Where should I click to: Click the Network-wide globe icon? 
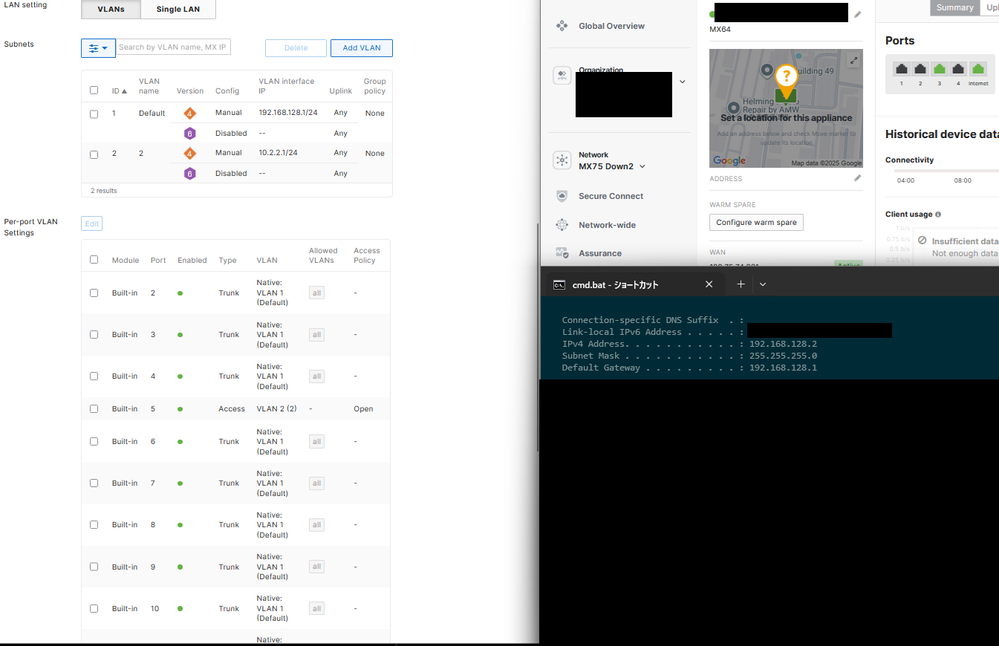562,225
